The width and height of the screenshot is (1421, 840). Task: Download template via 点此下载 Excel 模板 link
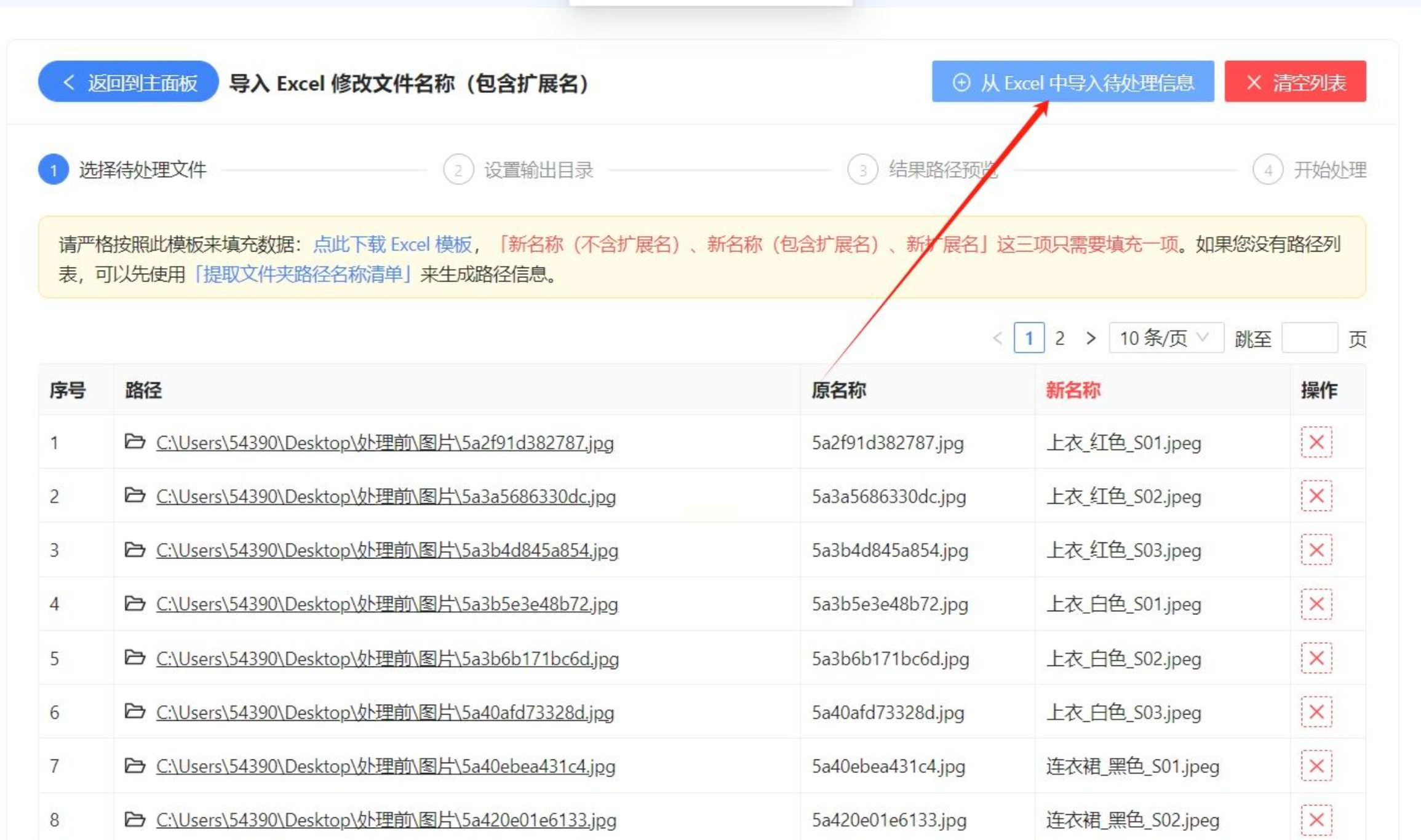click(x=392, y=245)
